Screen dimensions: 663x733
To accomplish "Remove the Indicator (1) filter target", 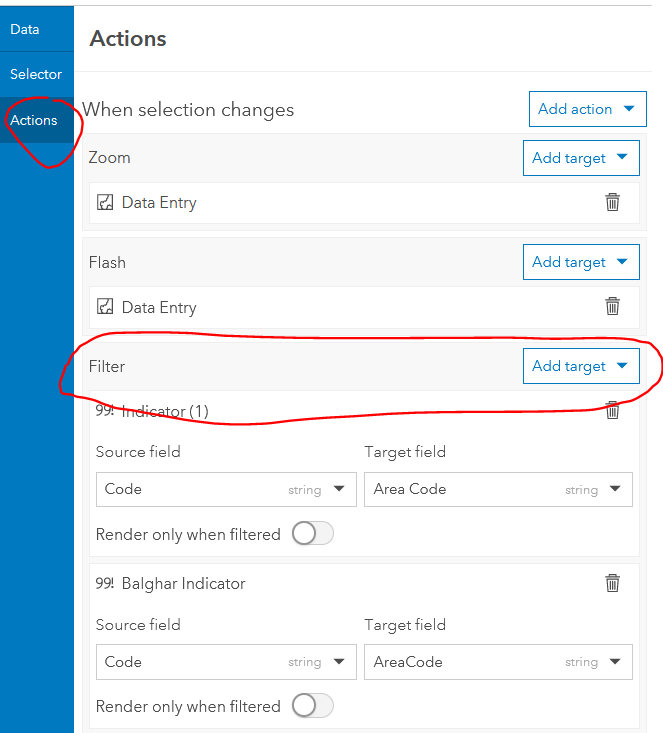I will coord(613,411).
